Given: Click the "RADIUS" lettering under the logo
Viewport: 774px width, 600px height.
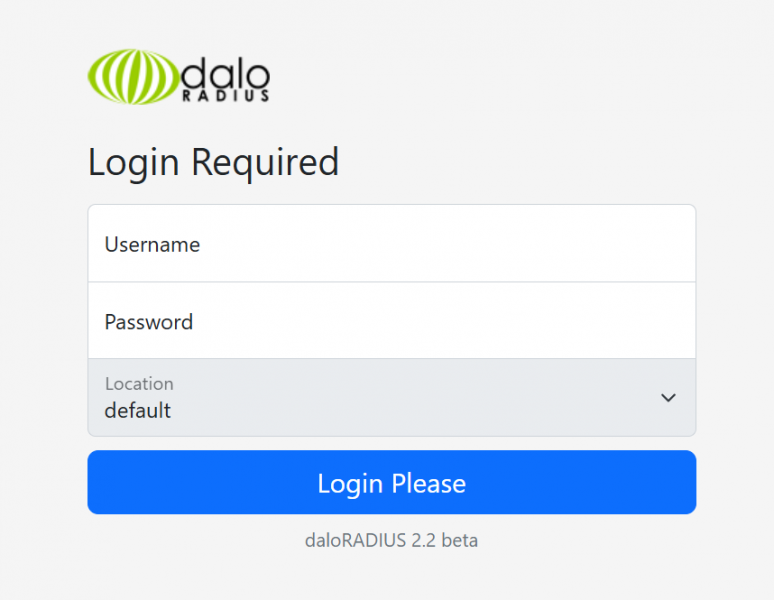Looking at the screenshot, I should [226, 95].
